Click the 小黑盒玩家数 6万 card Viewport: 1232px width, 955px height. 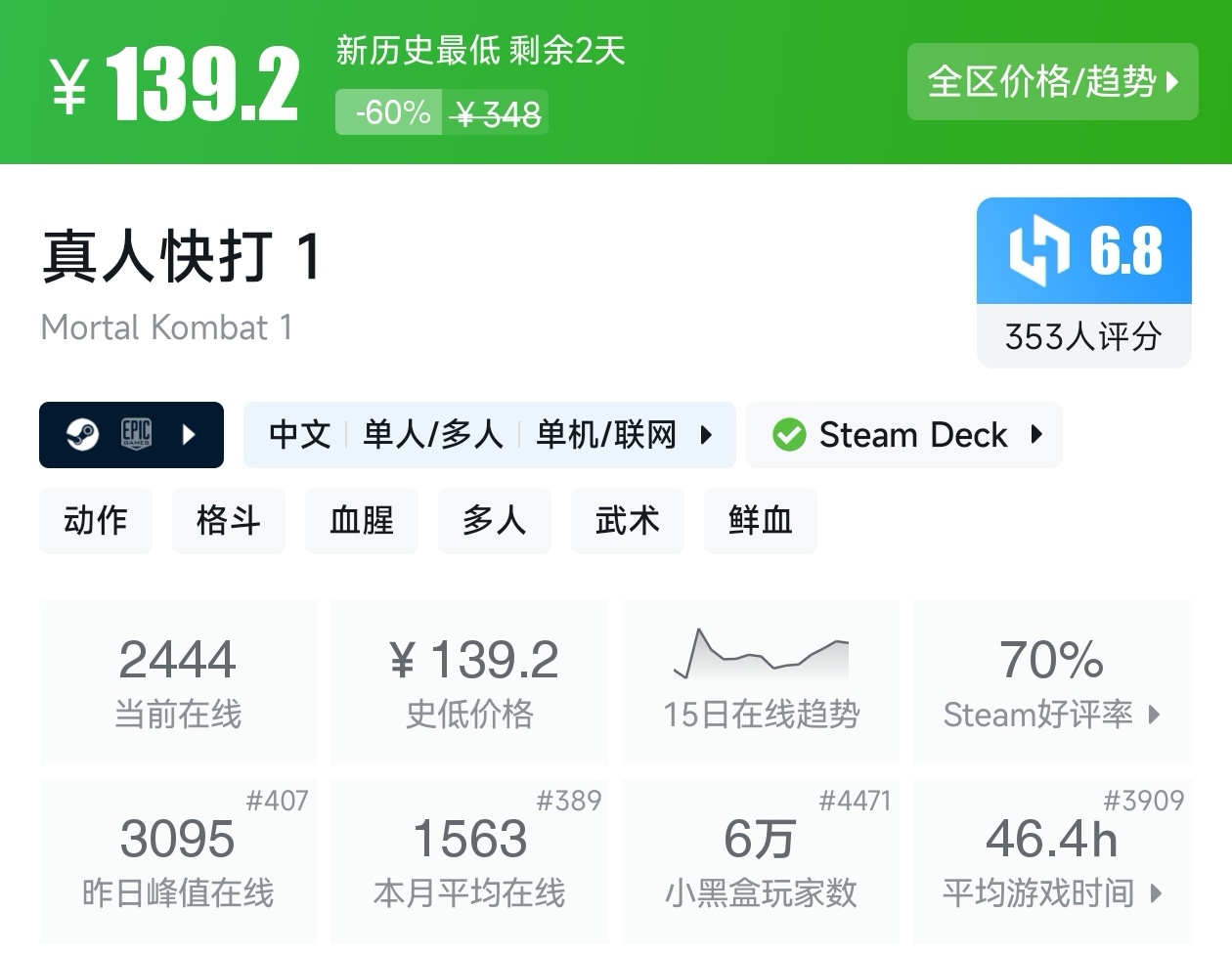click(x=761, y=862)
